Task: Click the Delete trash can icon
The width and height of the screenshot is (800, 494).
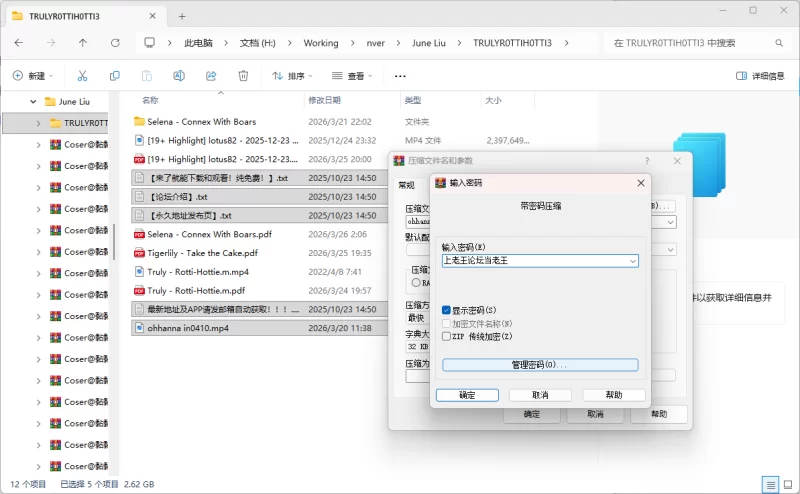Action: coord(243,76)
